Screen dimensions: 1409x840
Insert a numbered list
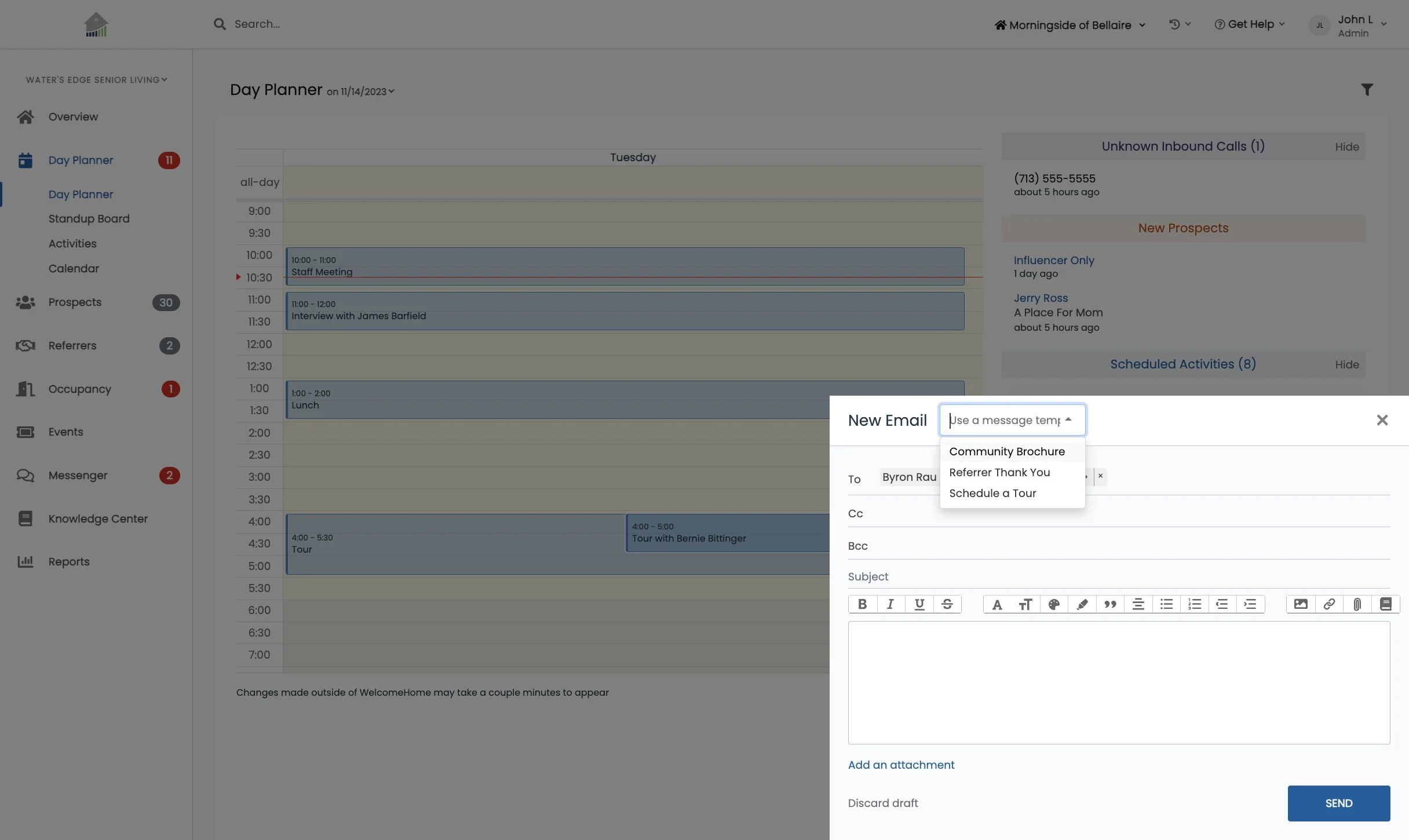coord(1194,604)
